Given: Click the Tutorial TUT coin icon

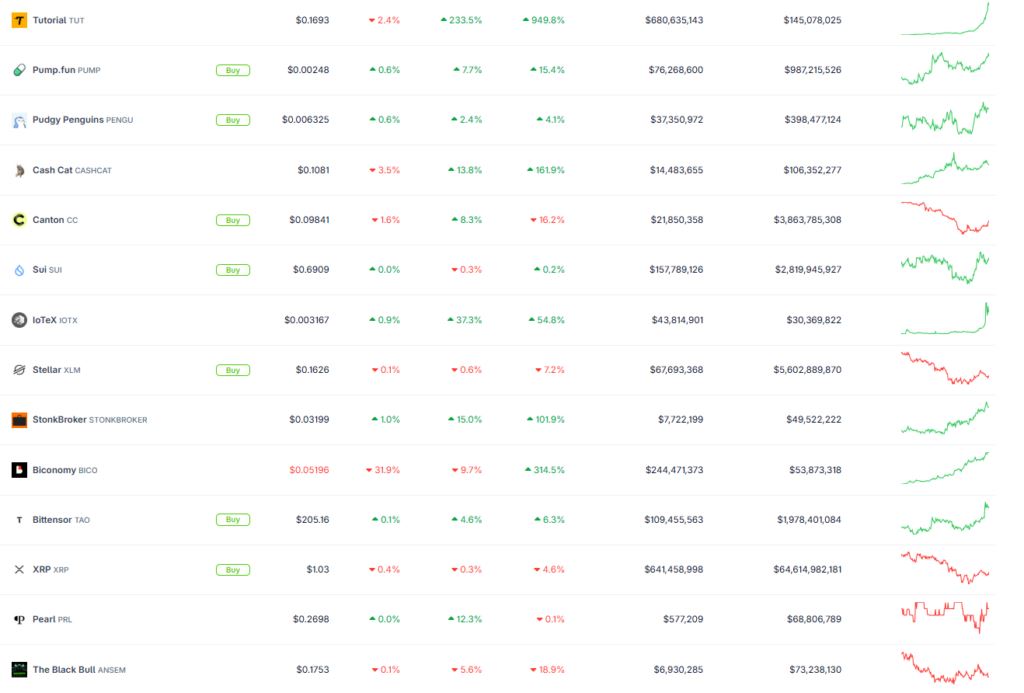Looking at the screenshot, I should [20, 20].
